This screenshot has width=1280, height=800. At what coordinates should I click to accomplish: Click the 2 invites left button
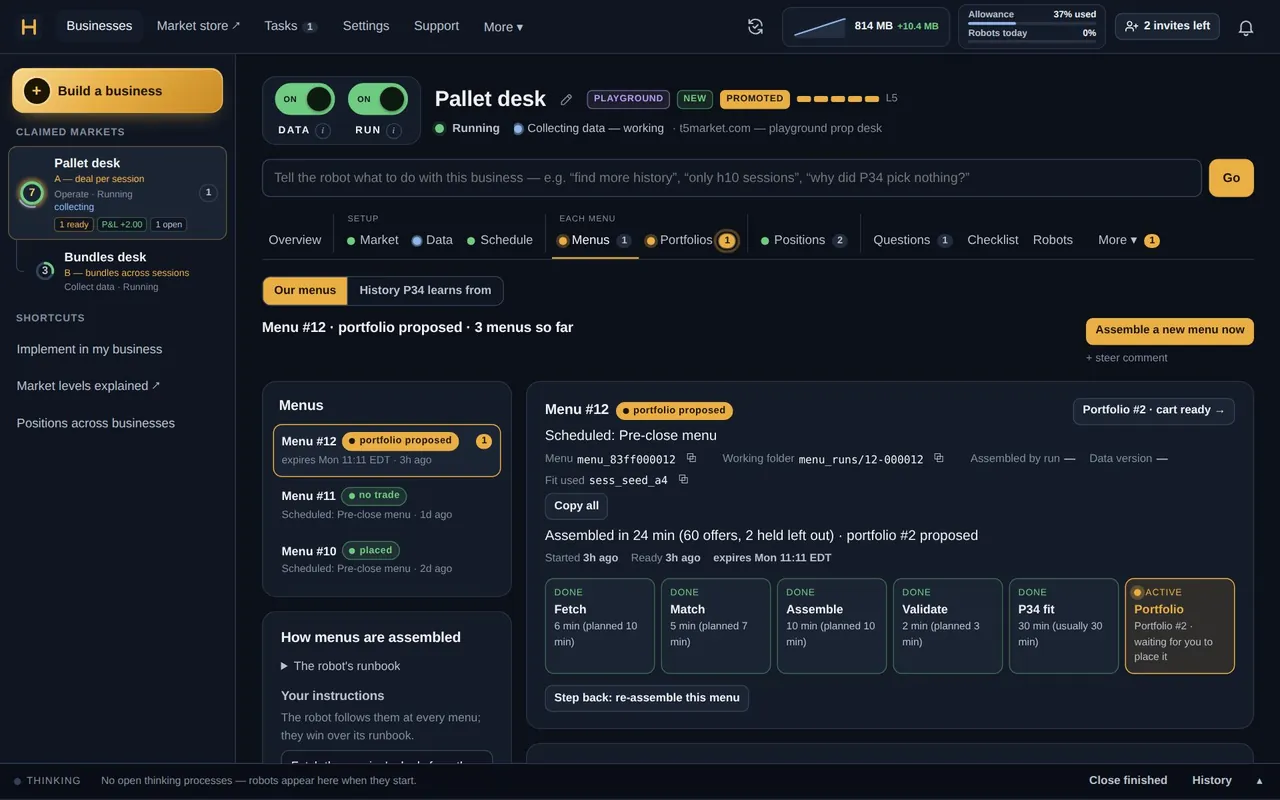coord(1167,26)
